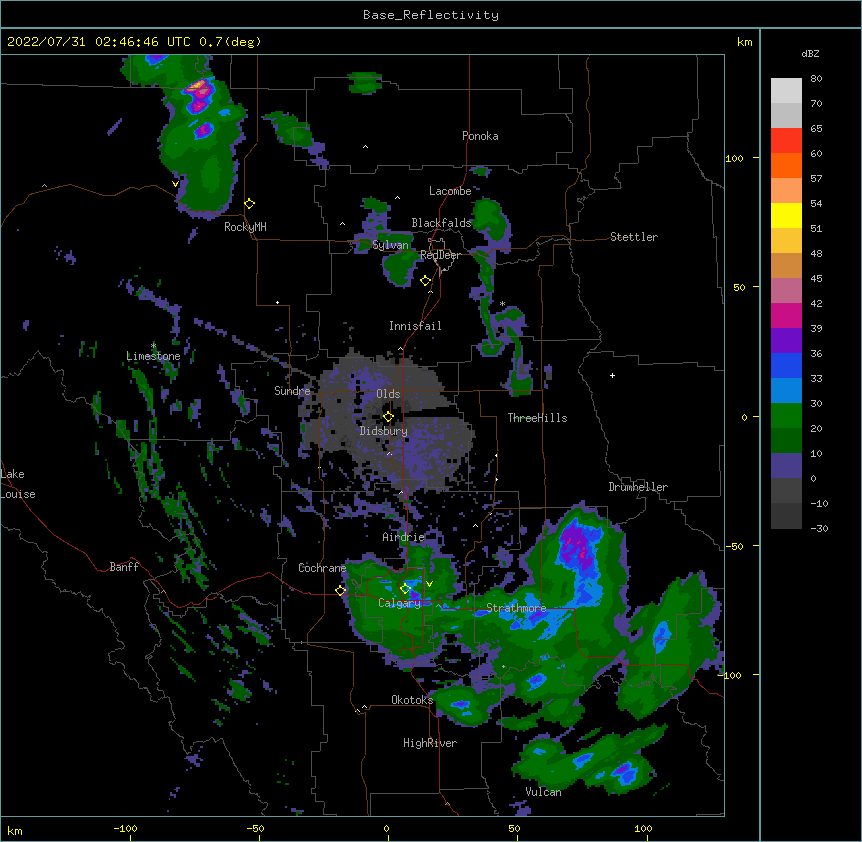
Task: Pick the bright green 20-30 dBZ swatch
Action: click(x=786, y=416)
